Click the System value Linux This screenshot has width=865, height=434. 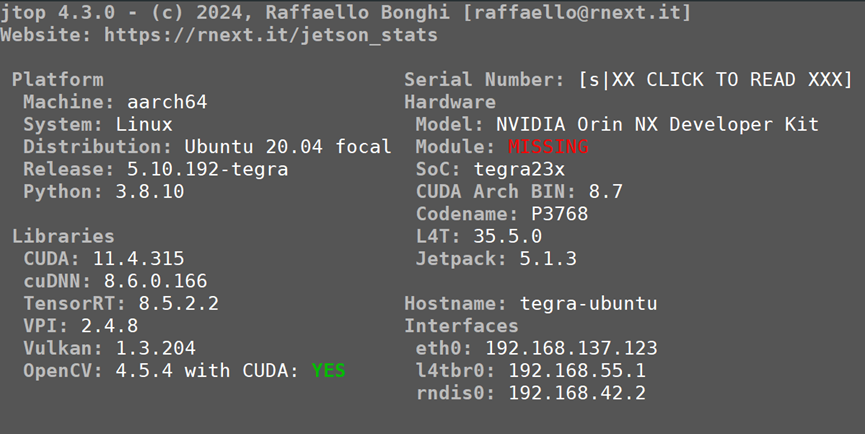144,124
